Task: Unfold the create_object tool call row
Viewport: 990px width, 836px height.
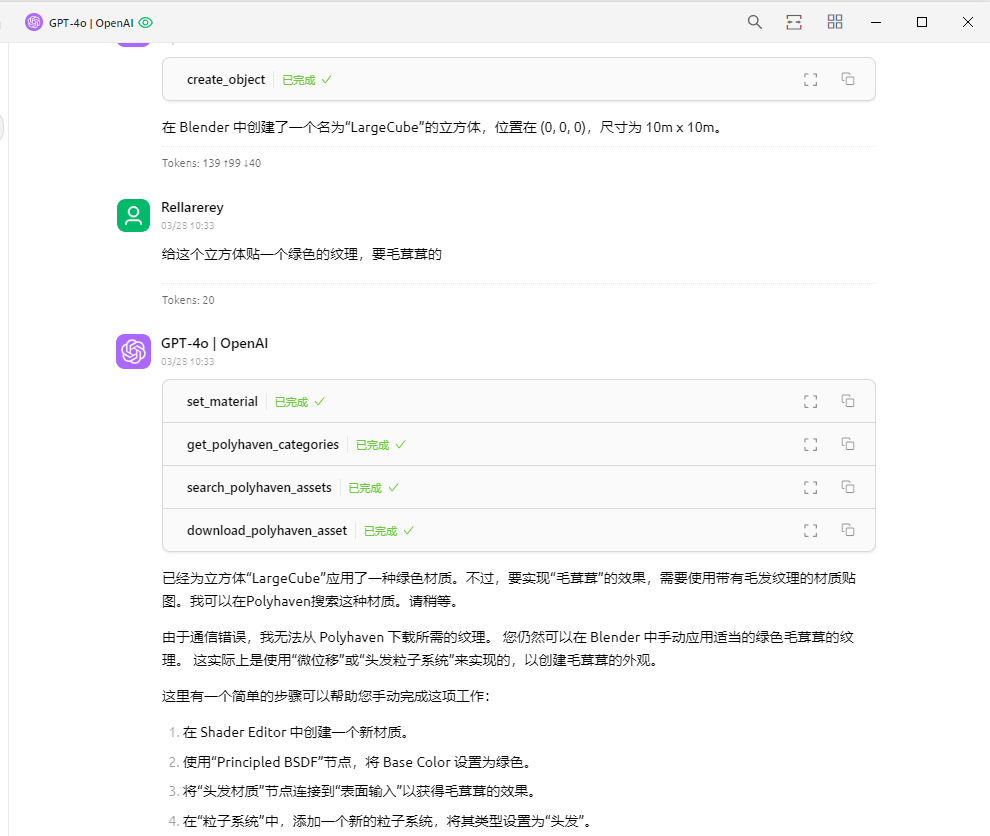Action: tap(518, 80)
